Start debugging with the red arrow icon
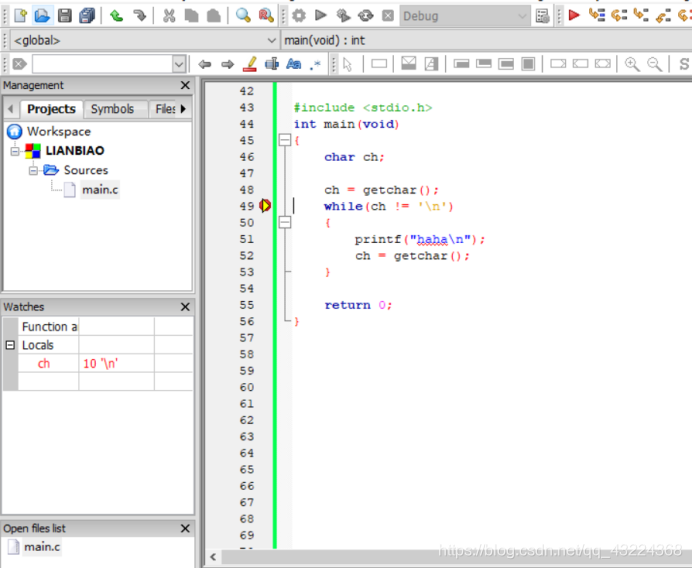 coord(574,16)
